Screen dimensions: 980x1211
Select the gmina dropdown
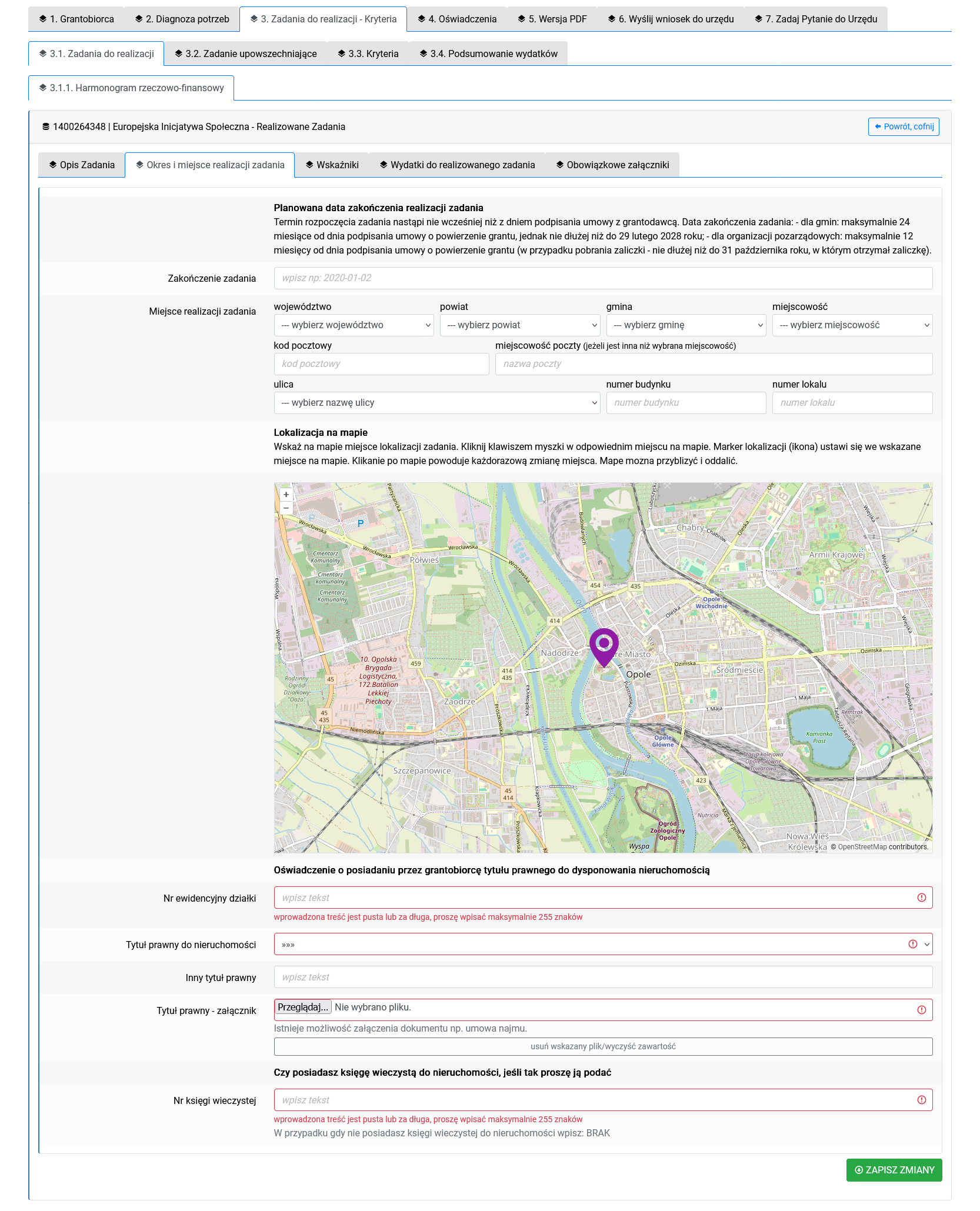pos(685,325)
